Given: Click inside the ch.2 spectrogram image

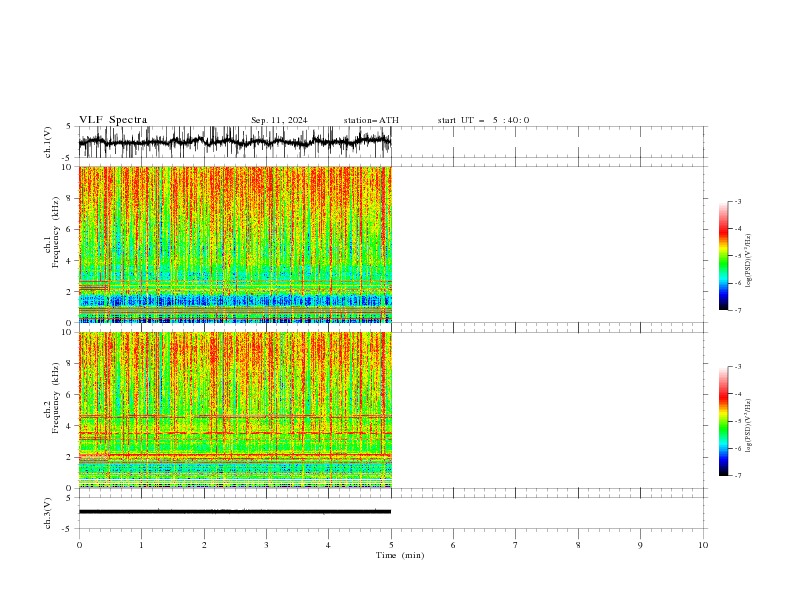Looking at the screenshot, I should click(235, 410).
